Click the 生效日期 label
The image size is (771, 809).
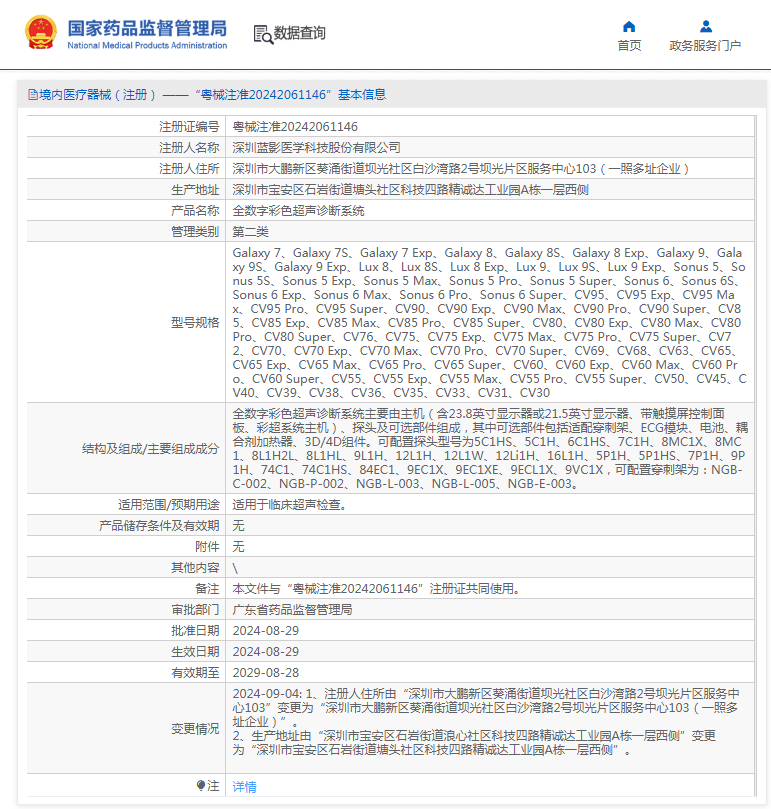[195, 652]
